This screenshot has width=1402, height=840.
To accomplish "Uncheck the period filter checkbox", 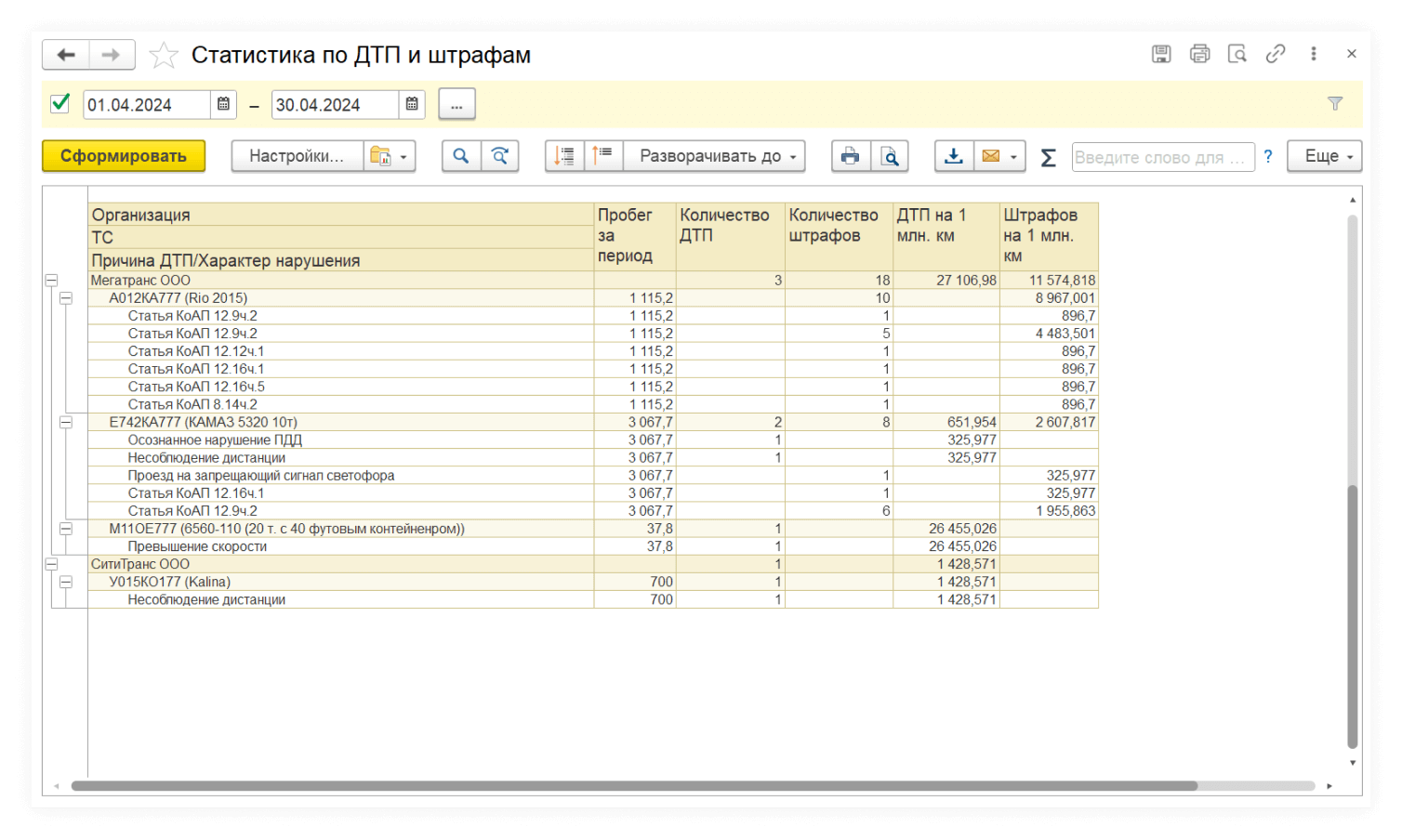I will coord(60,103).
